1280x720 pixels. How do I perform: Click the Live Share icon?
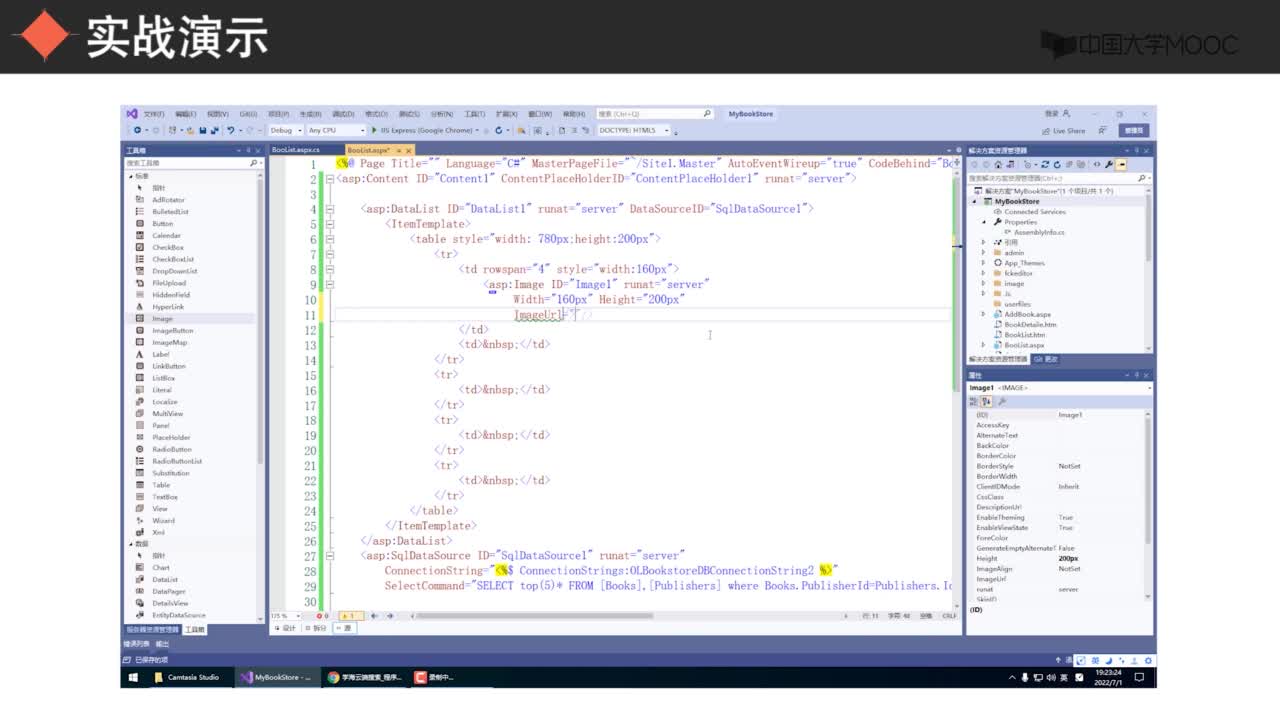(x=1046, y=131)
